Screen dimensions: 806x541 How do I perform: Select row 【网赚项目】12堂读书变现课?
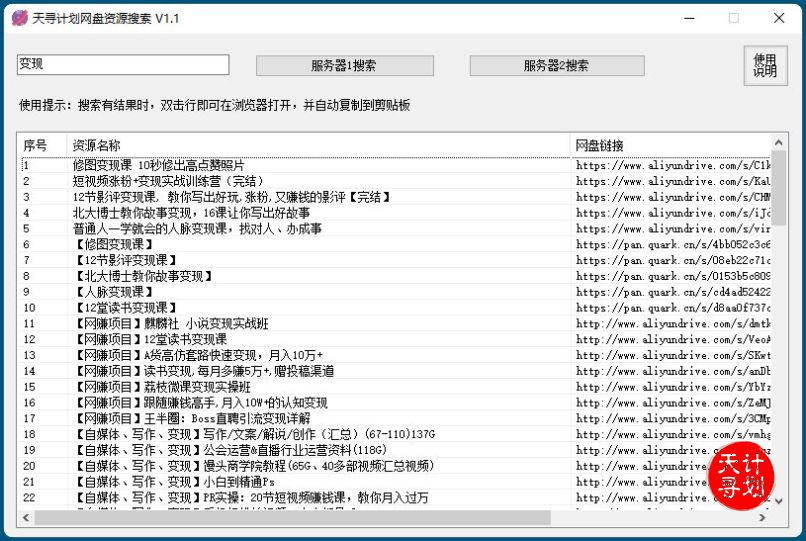[x=396, y=339]
